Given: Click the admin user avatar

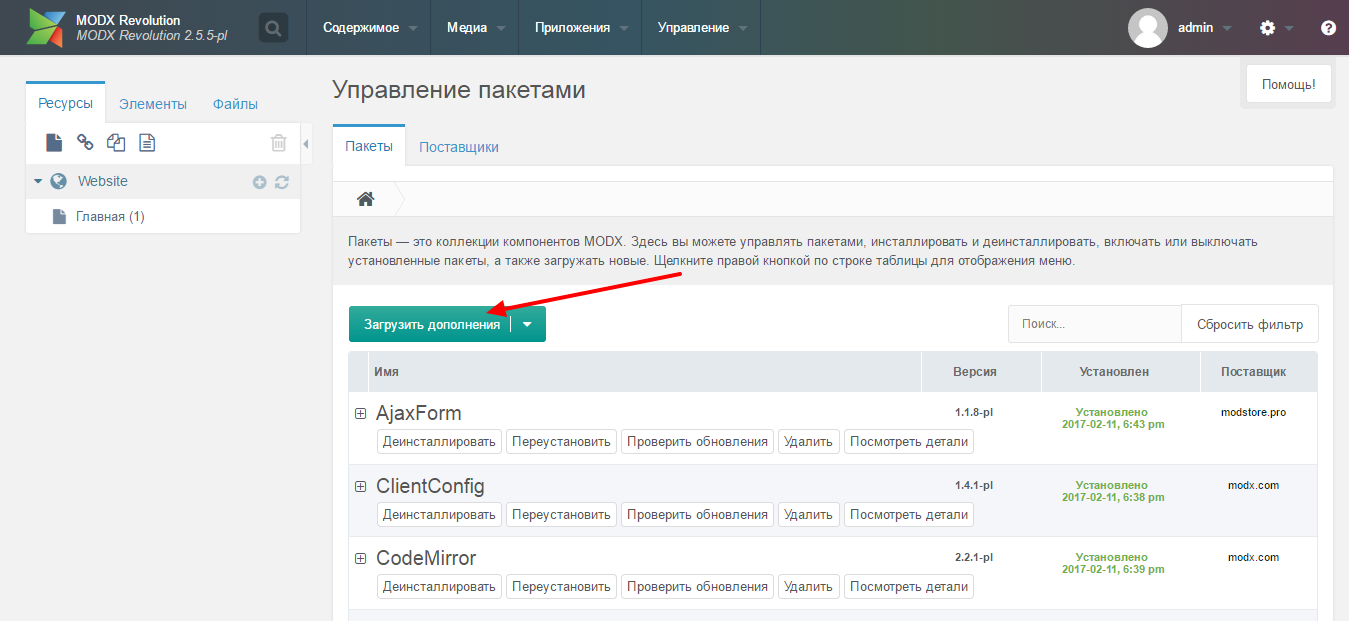Looking at the screenshot, I should (1148, 28).
